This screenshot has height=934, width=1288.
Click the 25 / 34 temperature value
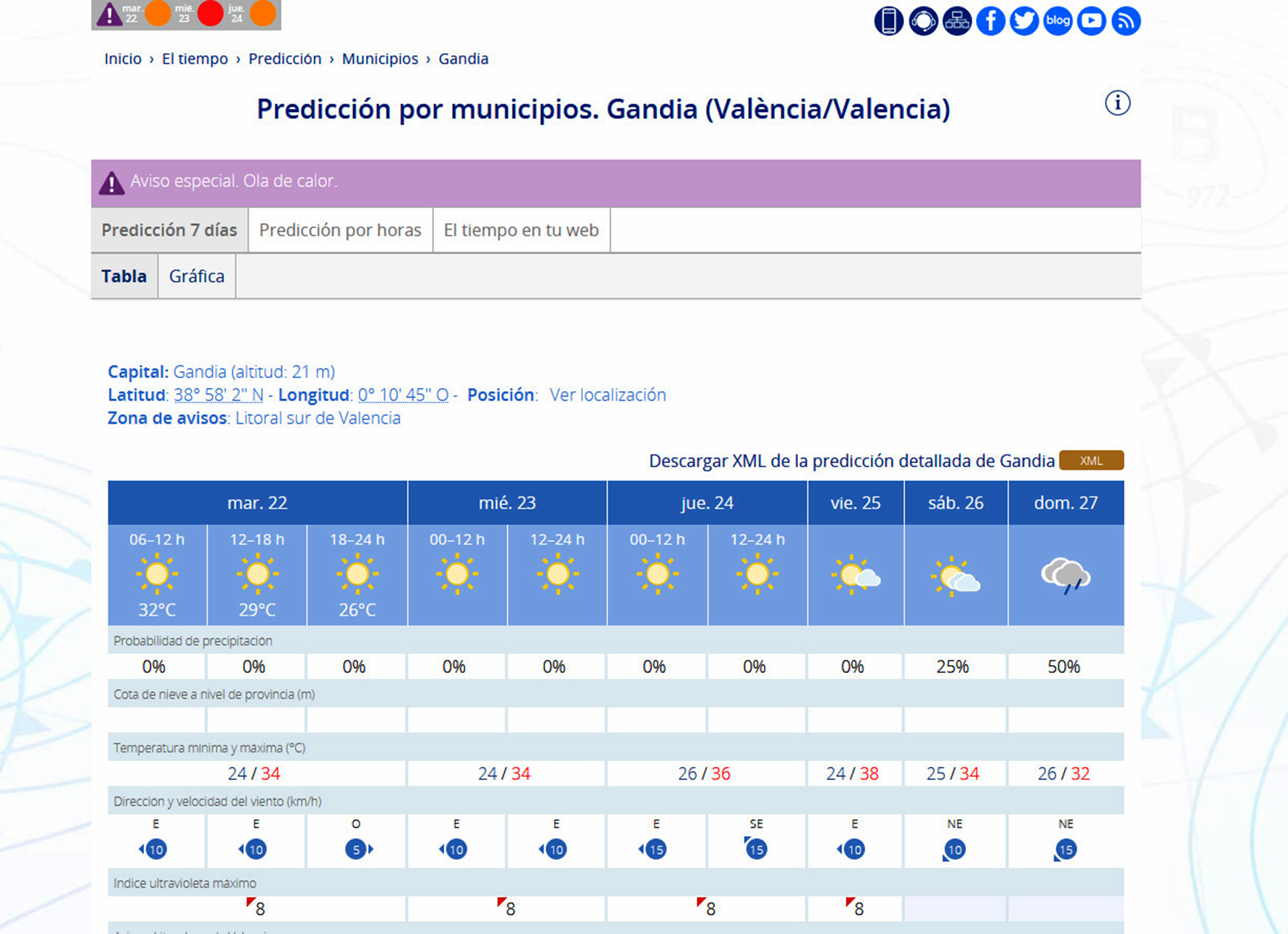[x=952, y=773]
